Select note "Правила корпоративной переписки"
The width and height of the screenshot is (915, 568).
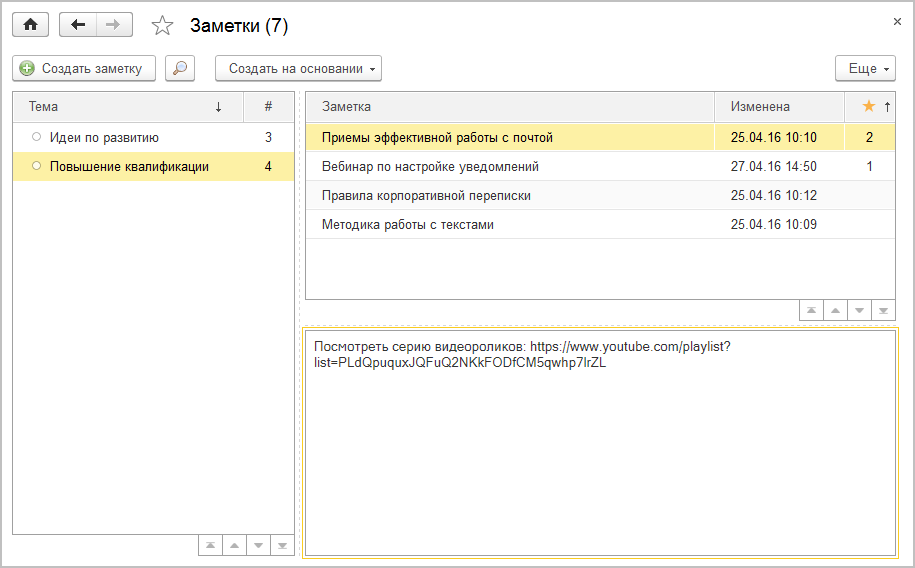pyautogui.click(x=426, y=196)
